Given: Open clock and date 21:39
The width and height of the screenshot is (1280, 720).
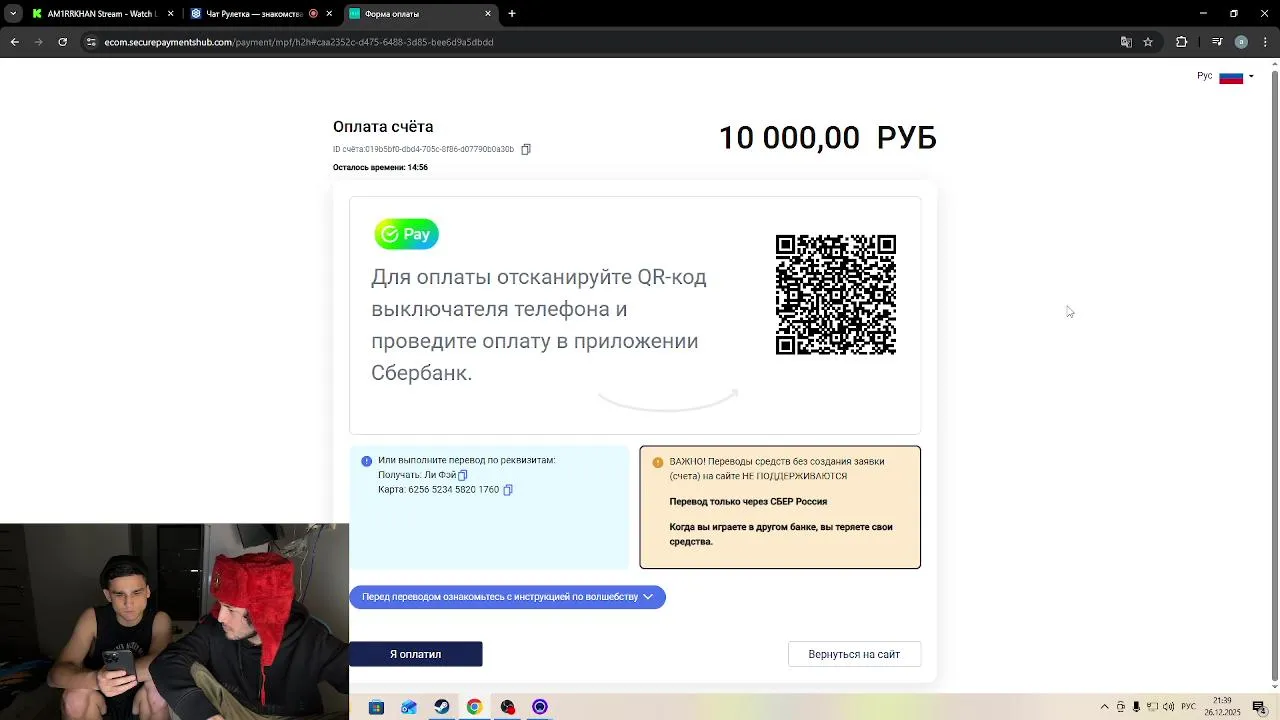Looking at the screenshot, I should (x=1222, y=707).
